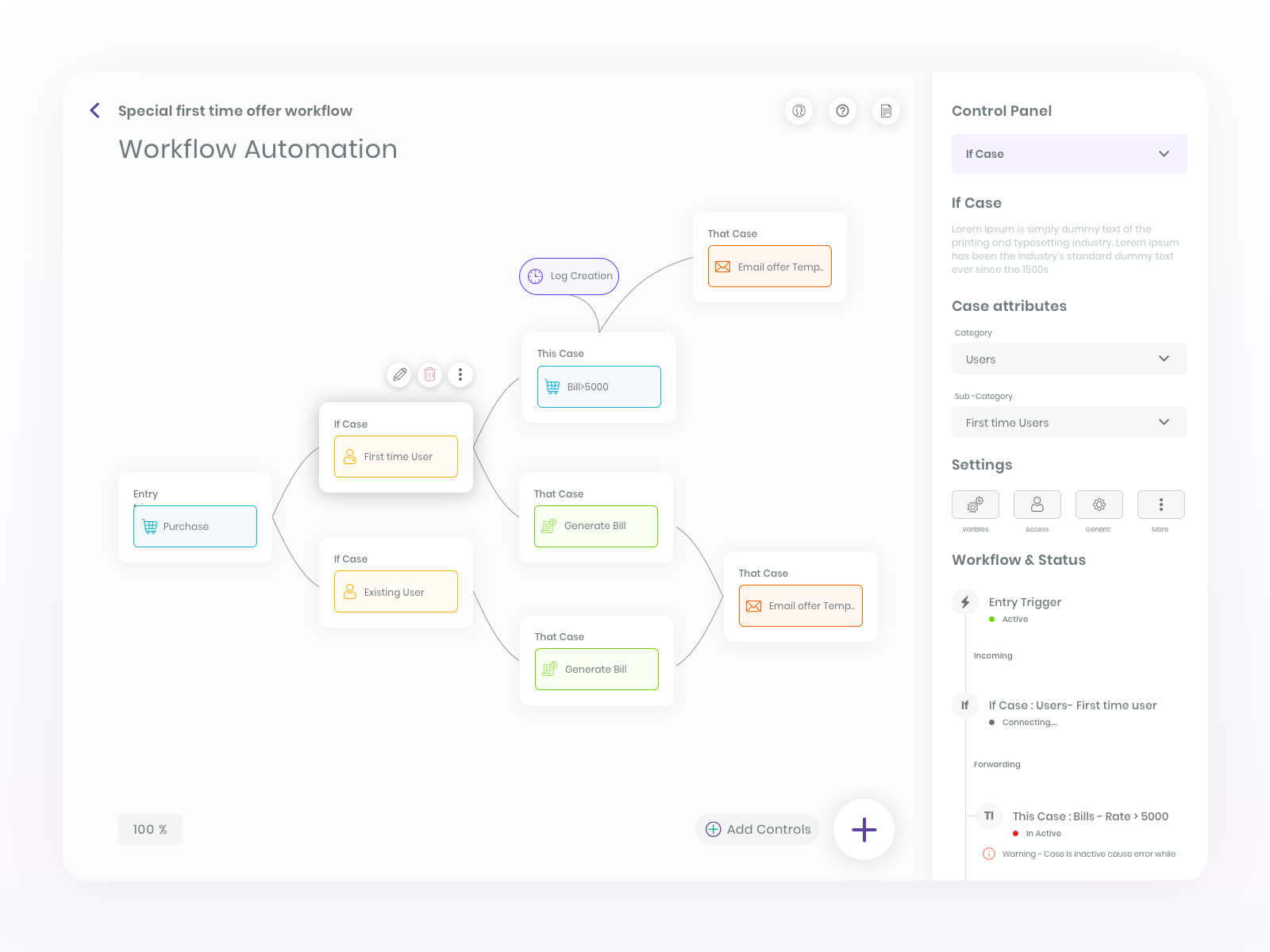
Task: Open the First time Users sub-category dropdown
Action: (1069, 422)
